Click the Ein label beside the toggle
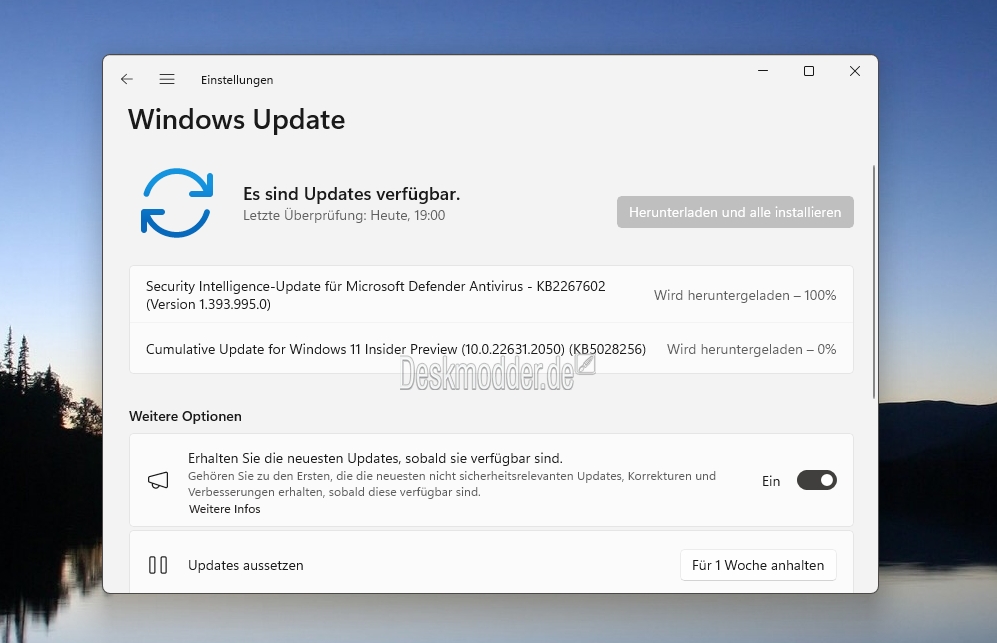The image size is (997, 643). 771,481
